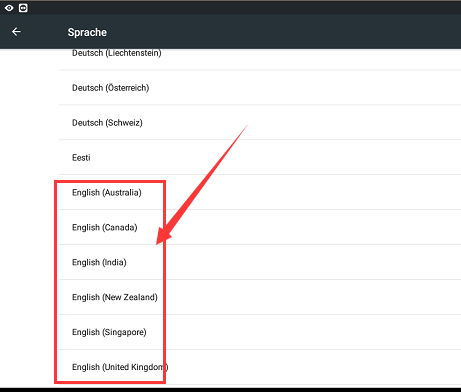This screenshot has height=392, width=461.
Task: Choose English (Singapore) from list
Action: tap(260, 332)
